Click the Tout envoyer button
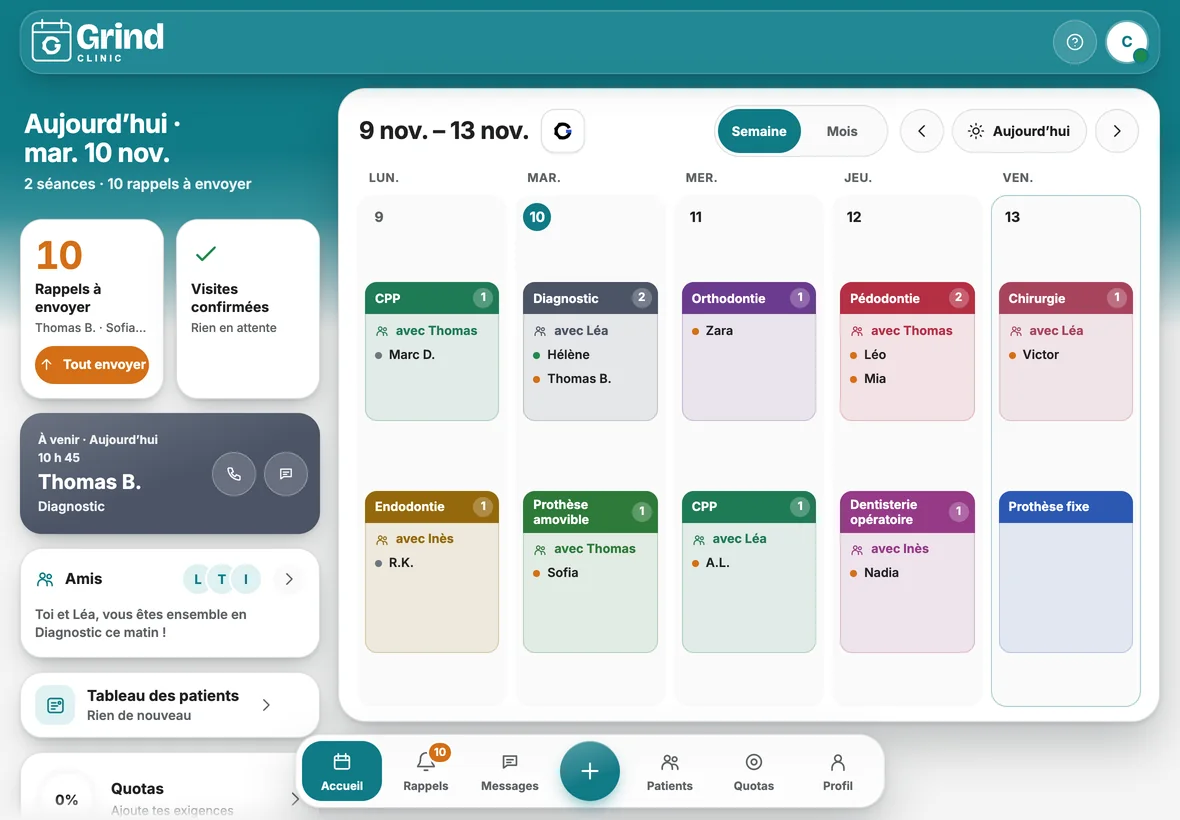The height and width of the screenshot is (820, 1180). point(92,365)
